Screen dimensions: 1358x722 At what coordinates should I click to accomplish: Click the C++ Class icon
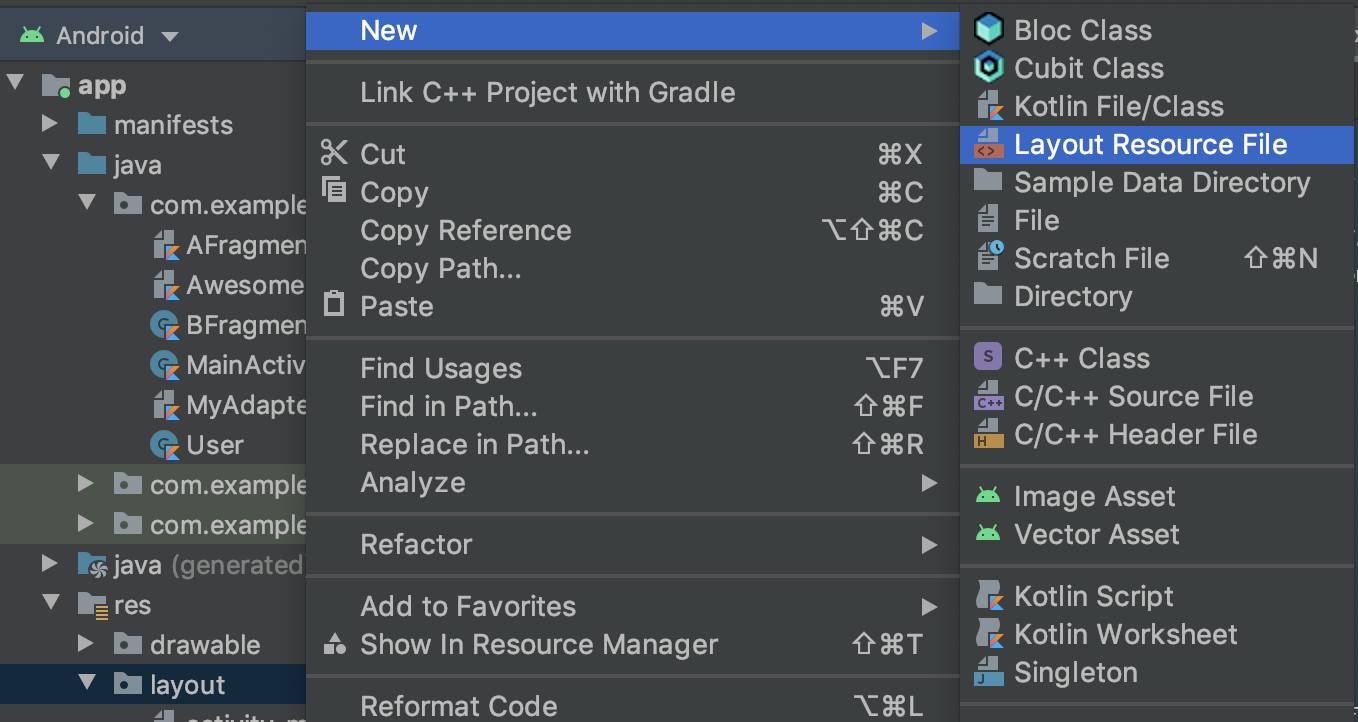988,358
